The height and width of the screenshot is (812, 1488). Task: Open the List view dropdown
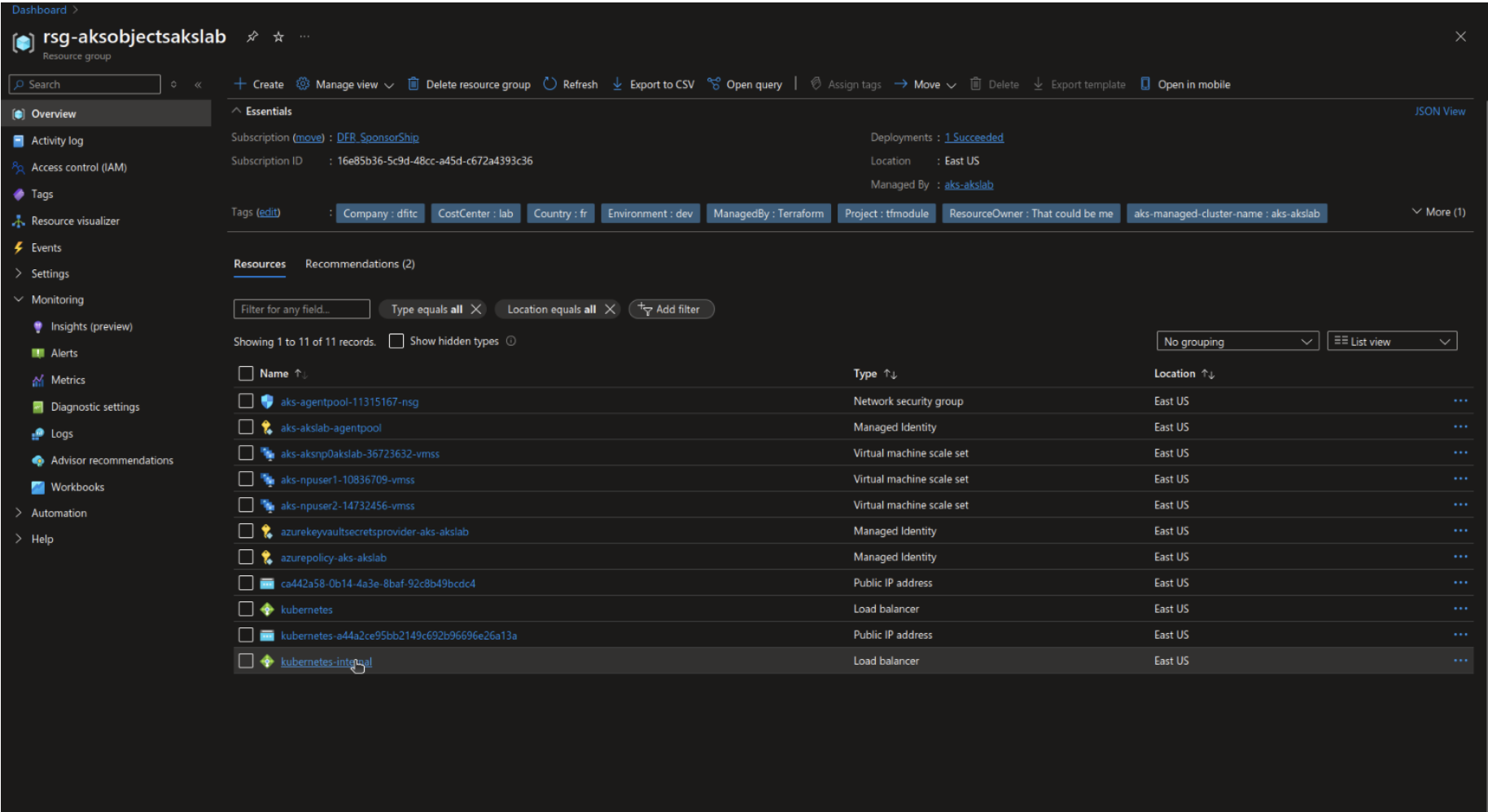point(1391,341)
